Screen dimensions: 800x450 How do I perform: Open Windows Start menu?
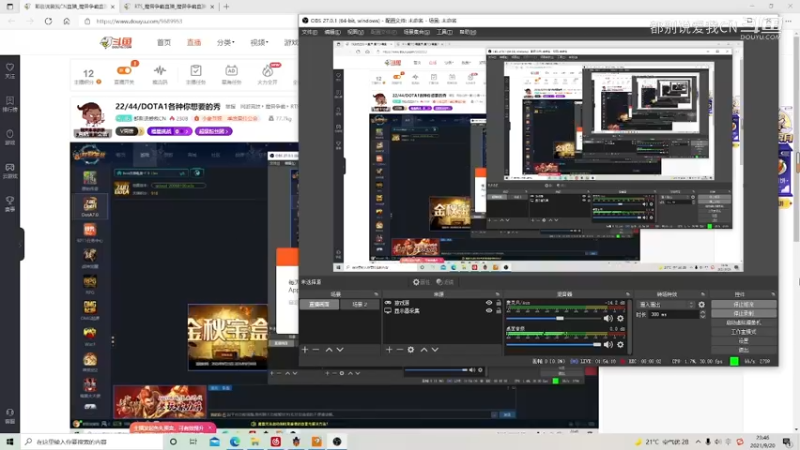point(10,441)
